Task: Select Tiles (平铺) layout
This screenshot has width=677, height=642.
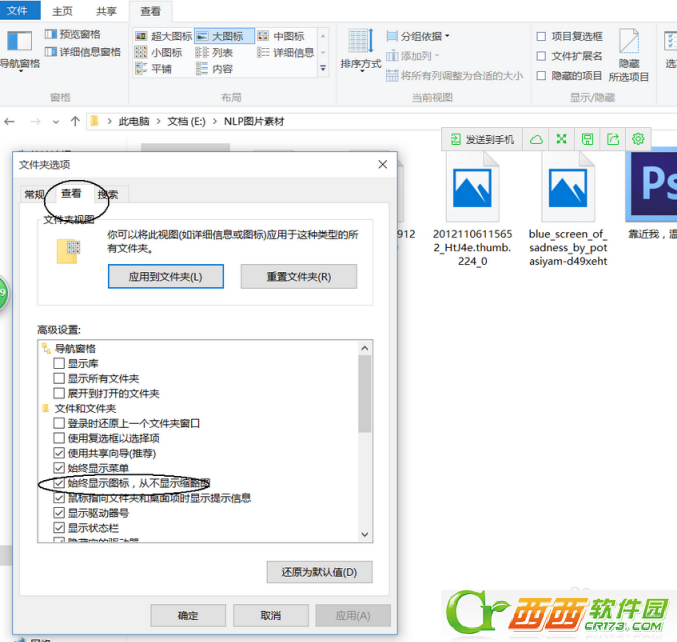Action: [x=153, y=69]
